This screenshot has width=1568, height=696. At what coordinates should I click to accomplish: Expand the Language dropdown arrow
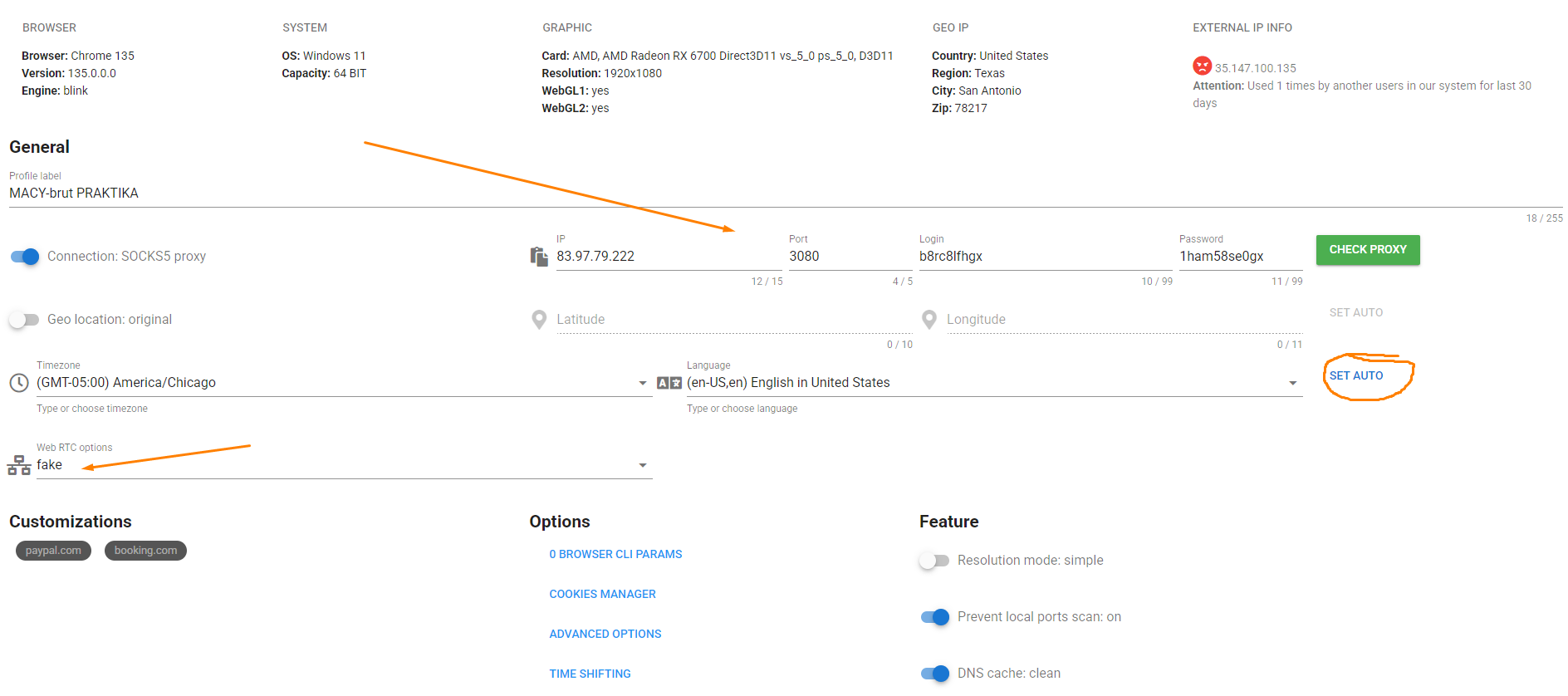click(x=1292, y=383)
